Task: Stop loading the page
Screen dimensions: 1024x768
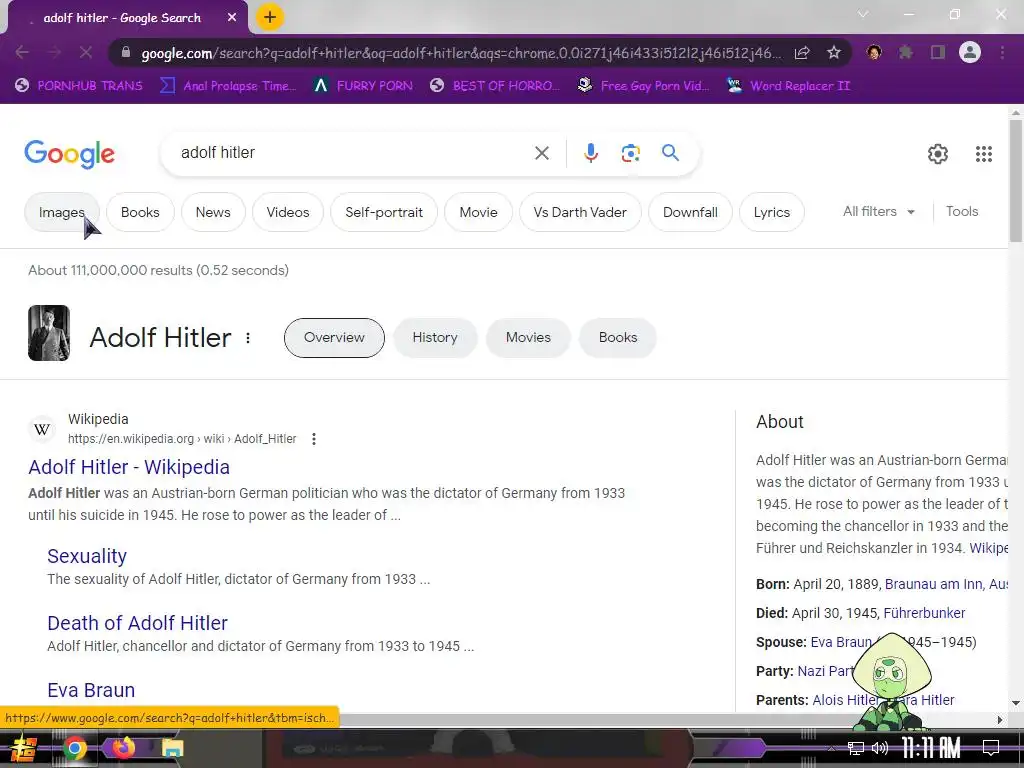Action: pyautogui.click(x=86, y=52)
